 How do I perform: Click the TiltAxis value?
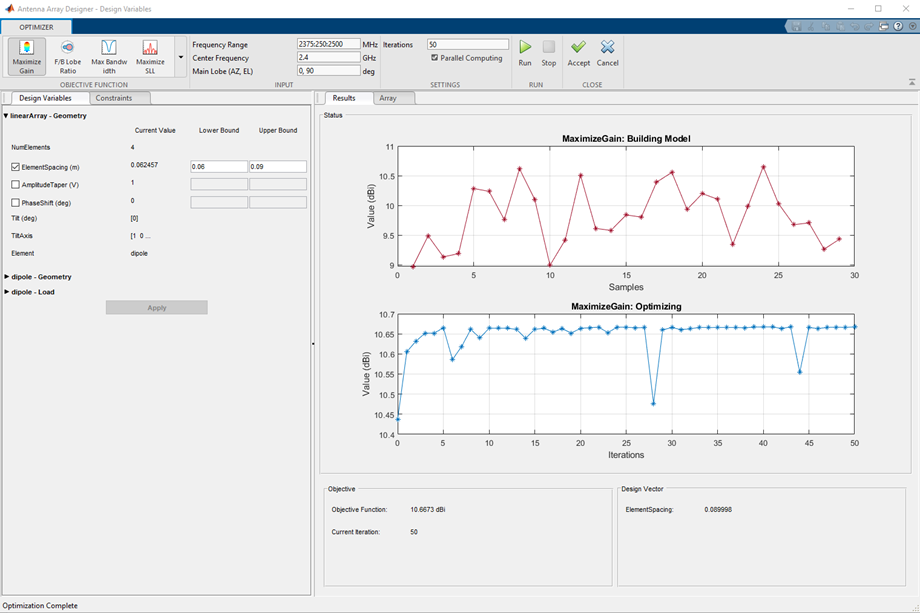[140, 236]
